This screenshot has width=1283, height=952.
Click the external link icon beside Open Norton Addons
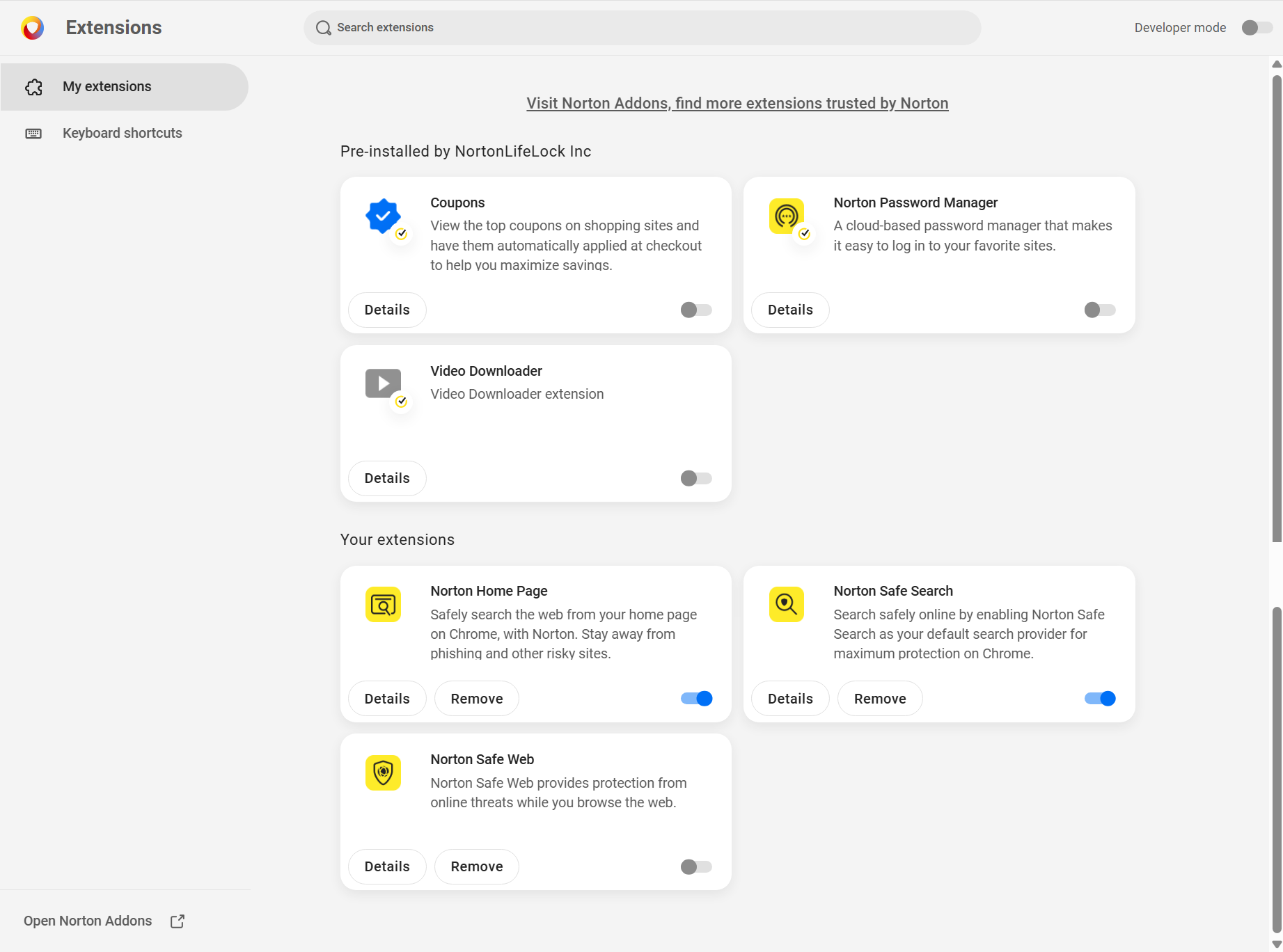point(178,921)
